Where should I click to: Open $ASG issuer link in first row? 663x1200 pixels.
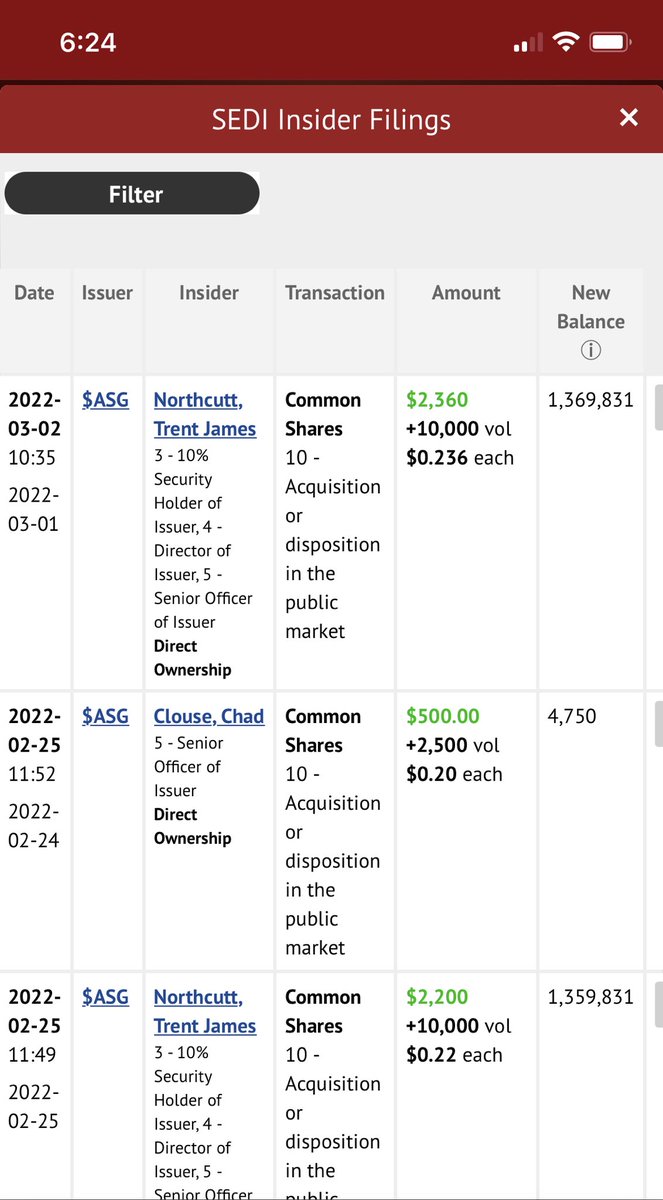[x=105, y=400]
